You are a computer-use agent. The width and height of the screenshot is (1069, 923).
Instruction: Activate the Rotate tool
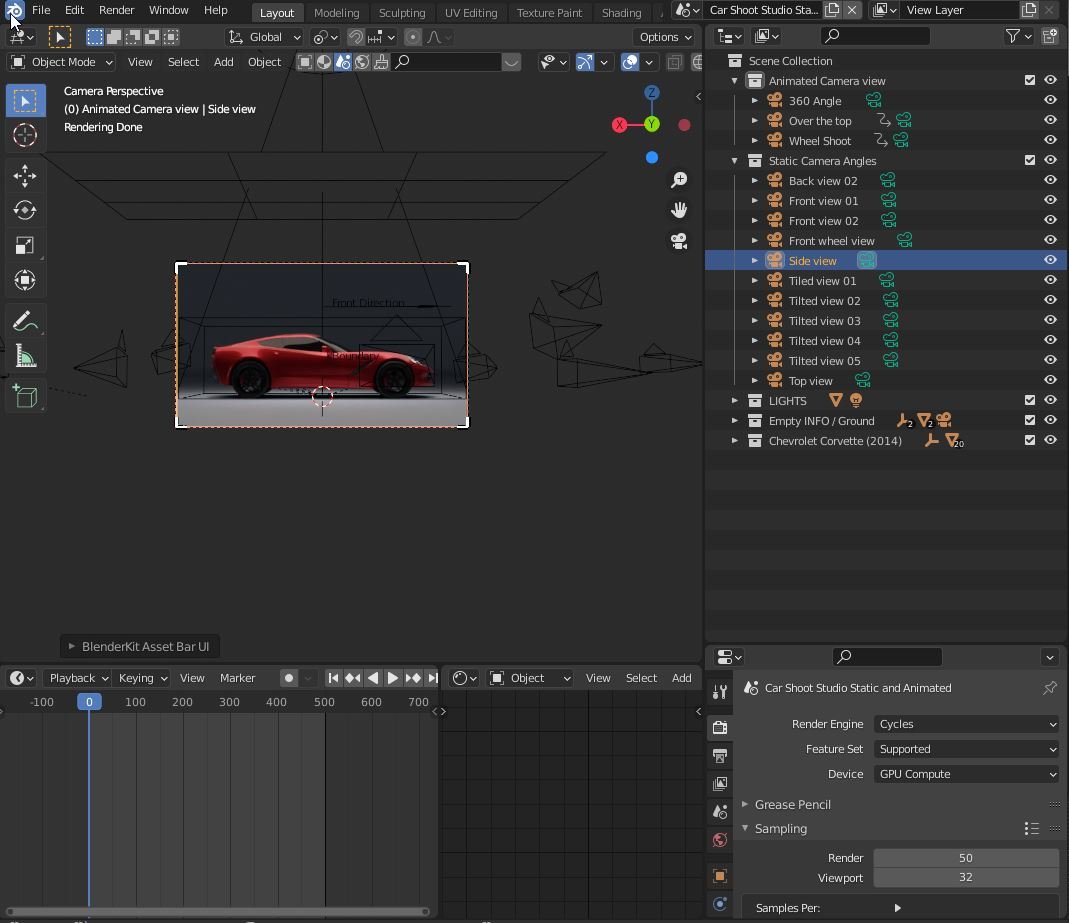point(24,210)
